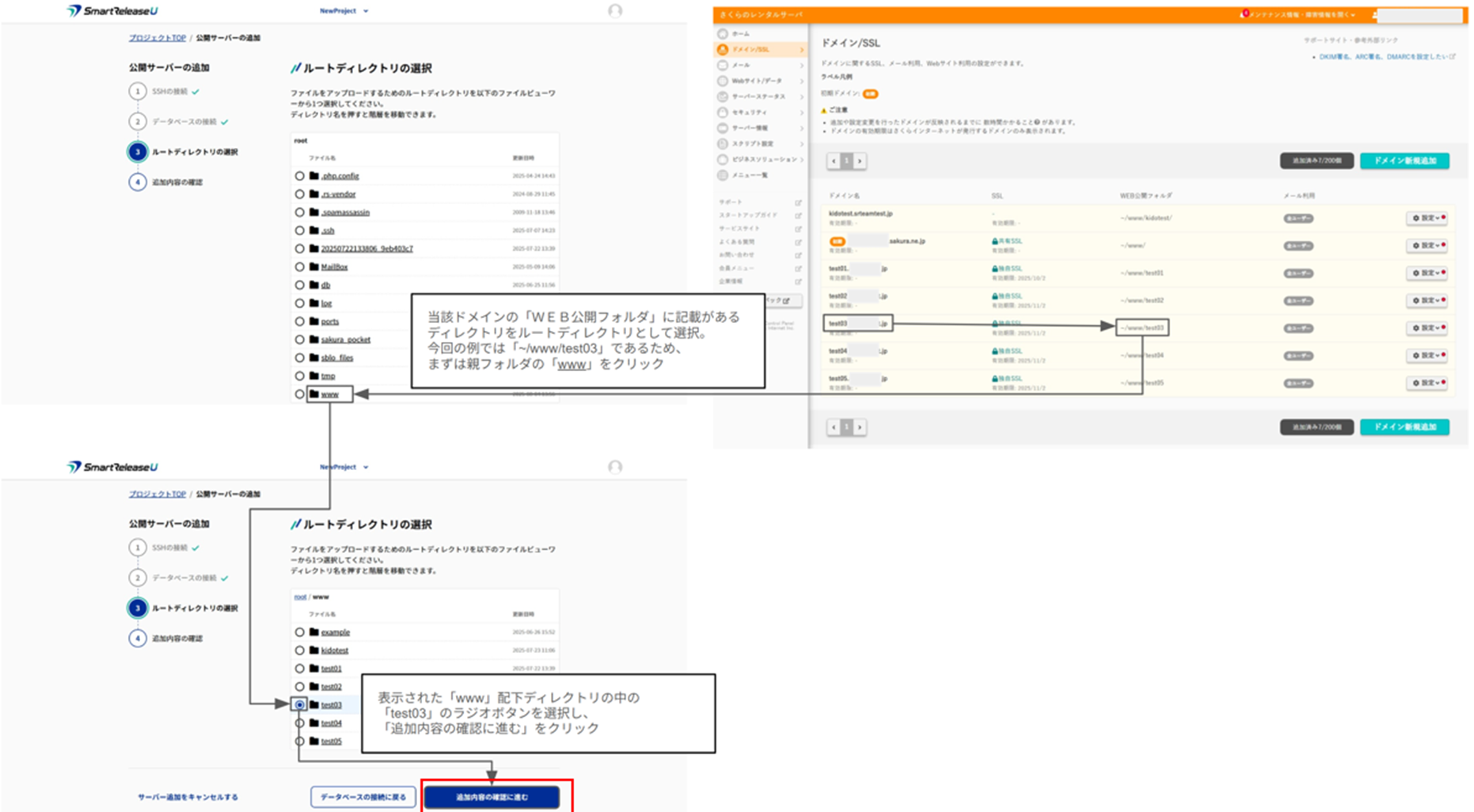
Task: Click the データベースの接続に戻る button
Action: (x=363, y=797)
